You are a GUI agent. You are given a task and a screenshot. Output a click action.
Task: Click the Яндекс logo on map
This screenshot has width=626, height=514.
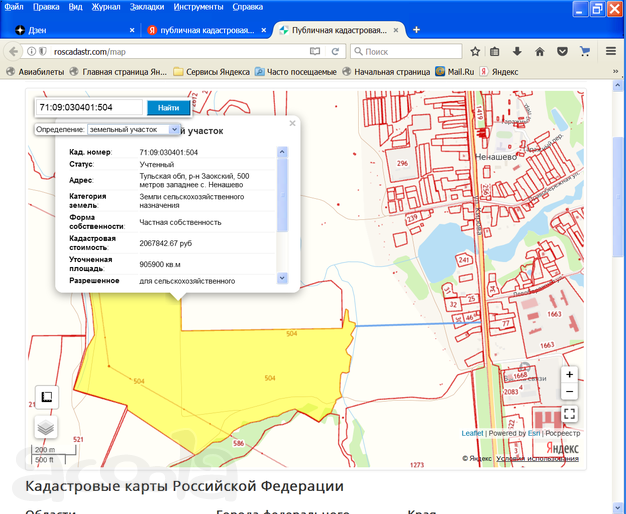point(562,448)
